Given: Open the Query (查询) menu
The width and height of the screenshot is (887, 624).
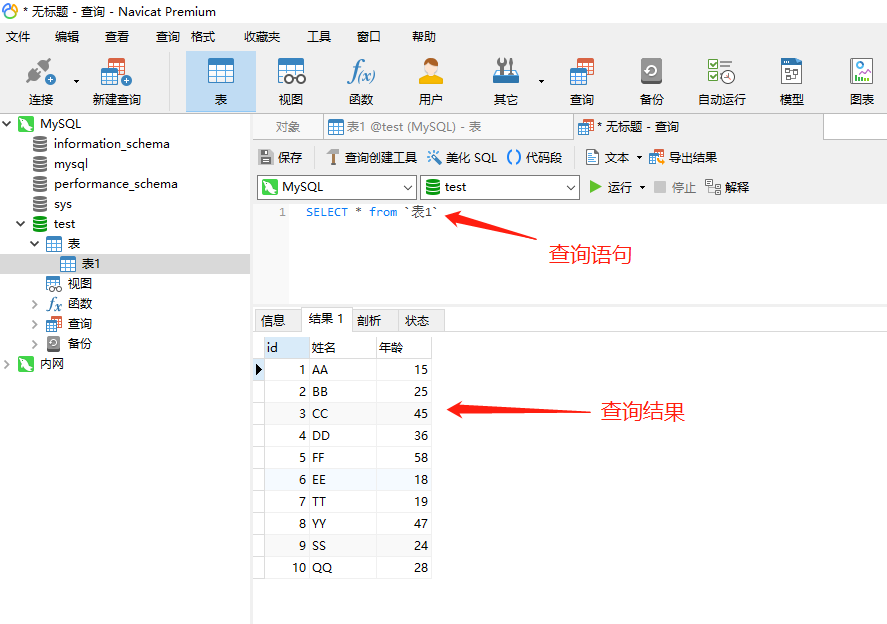Looking at the screenshot, I should pyautogui.click(x=167, y=37).
